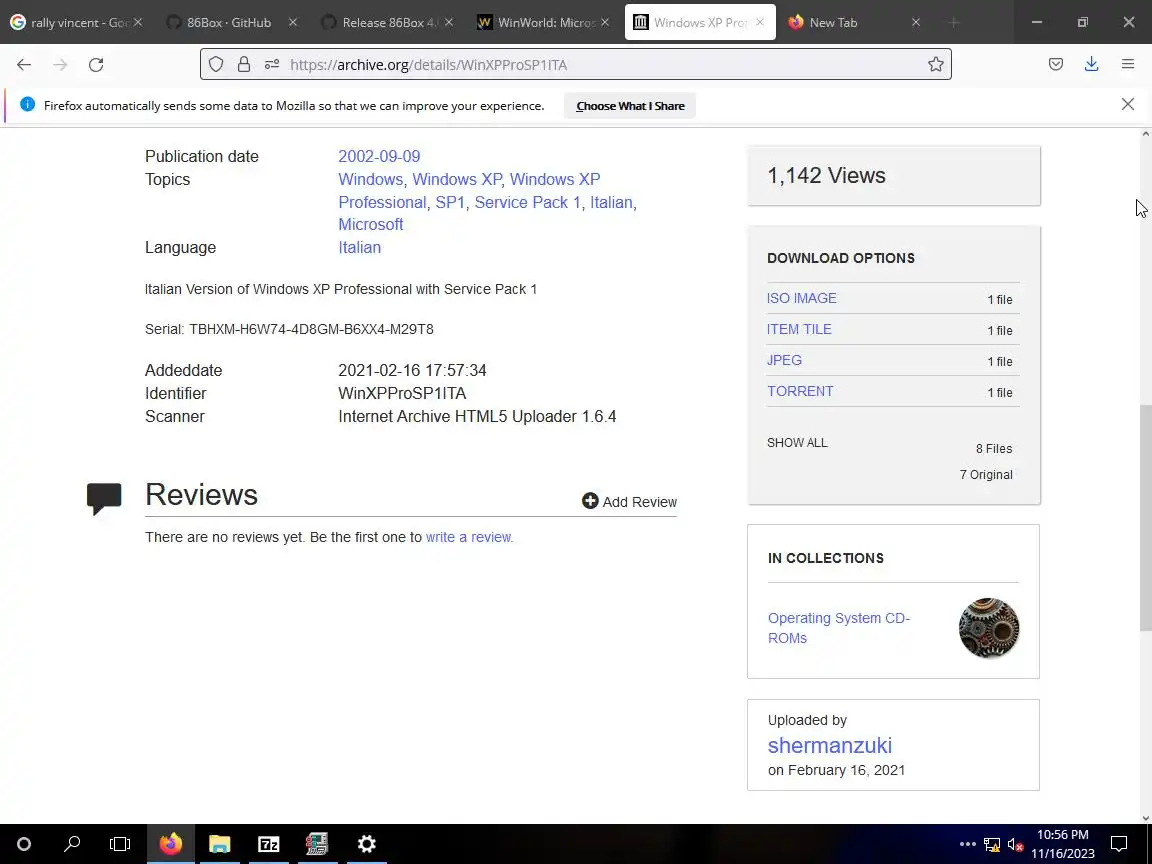View site security padlock info
The width and height of the screenshot is (1152, 864).
243,65
